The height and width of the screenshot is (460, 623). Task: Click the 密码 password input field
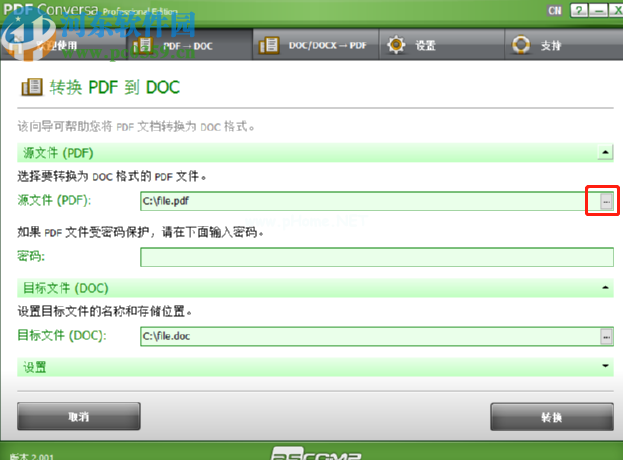pyautogui.click(x=377, y=257)
